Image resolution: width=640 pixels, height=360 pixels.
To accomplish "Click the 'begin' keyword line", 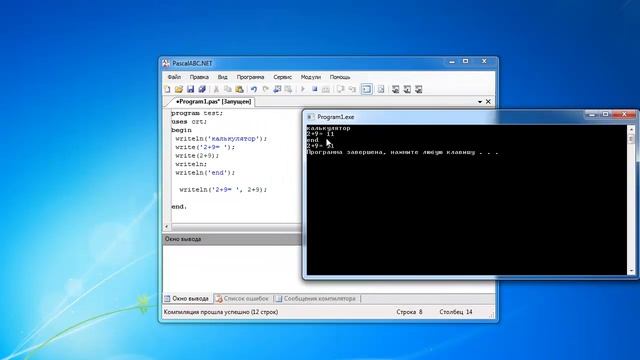I will click(x=181, y=130).
